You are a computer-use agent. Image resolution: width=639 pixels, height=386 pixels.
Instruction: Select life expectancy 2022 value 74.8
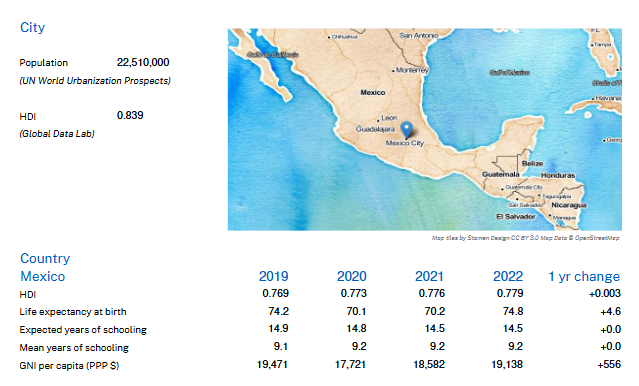coord(513,311)
